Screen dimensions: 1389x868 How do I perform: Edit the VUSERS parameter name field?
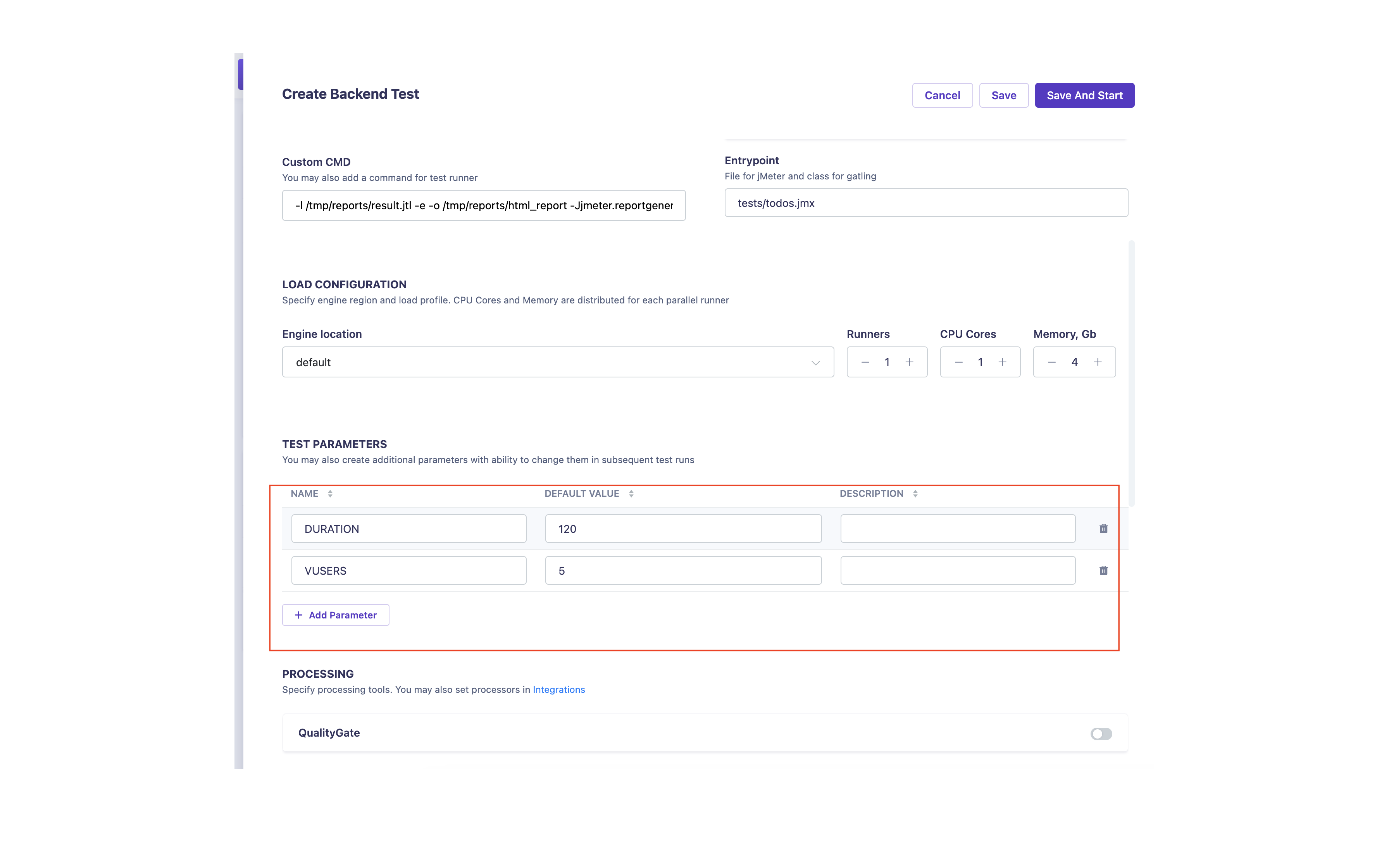click(408, 571)
